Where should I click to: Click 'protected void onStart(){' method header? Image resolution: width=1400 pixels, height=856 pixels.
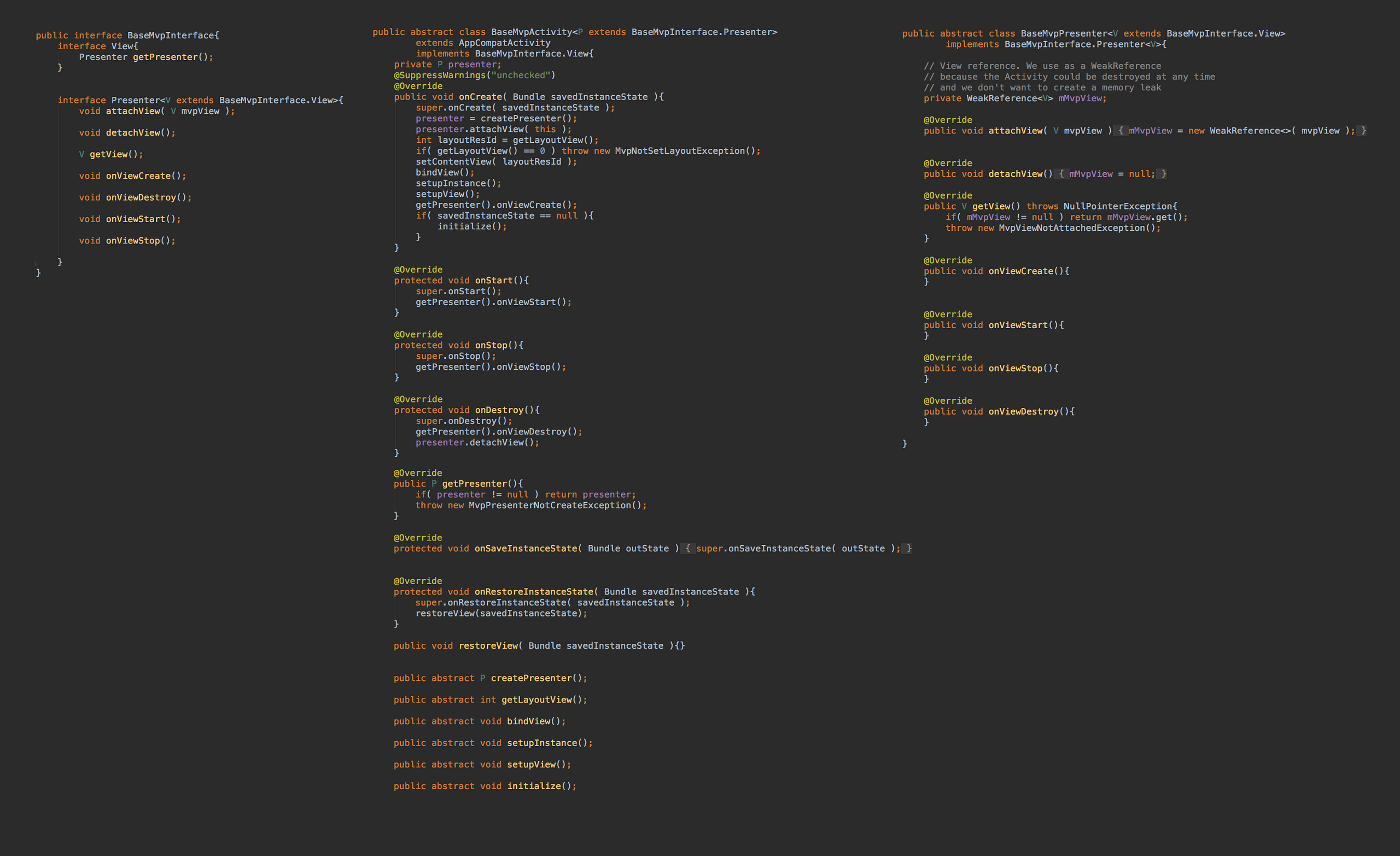tap(462, 280)
